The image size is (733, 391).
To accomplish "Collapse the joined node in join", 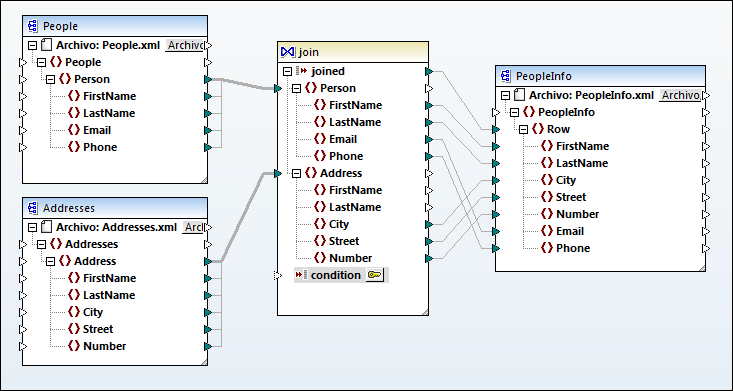I will click(287, 72).
